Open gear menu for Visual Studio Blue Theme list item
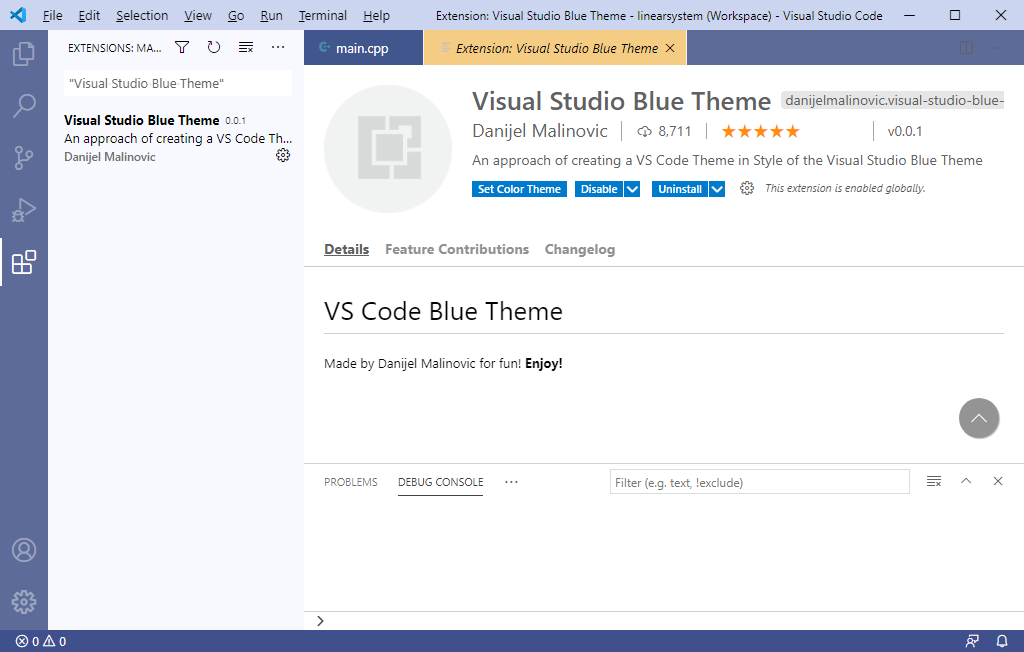The image size is (1024, 652). (283, 155)
